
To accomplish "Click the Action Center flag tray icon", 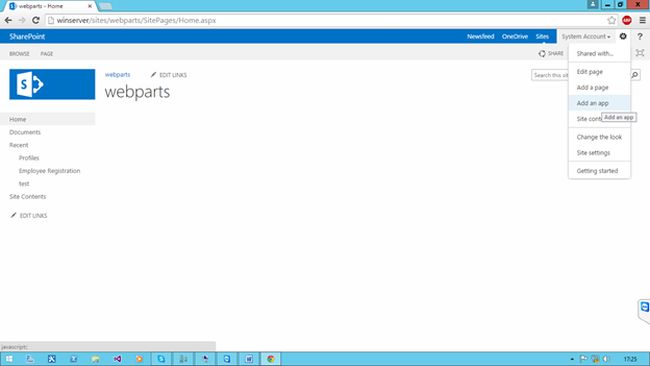I will [583, 359].
